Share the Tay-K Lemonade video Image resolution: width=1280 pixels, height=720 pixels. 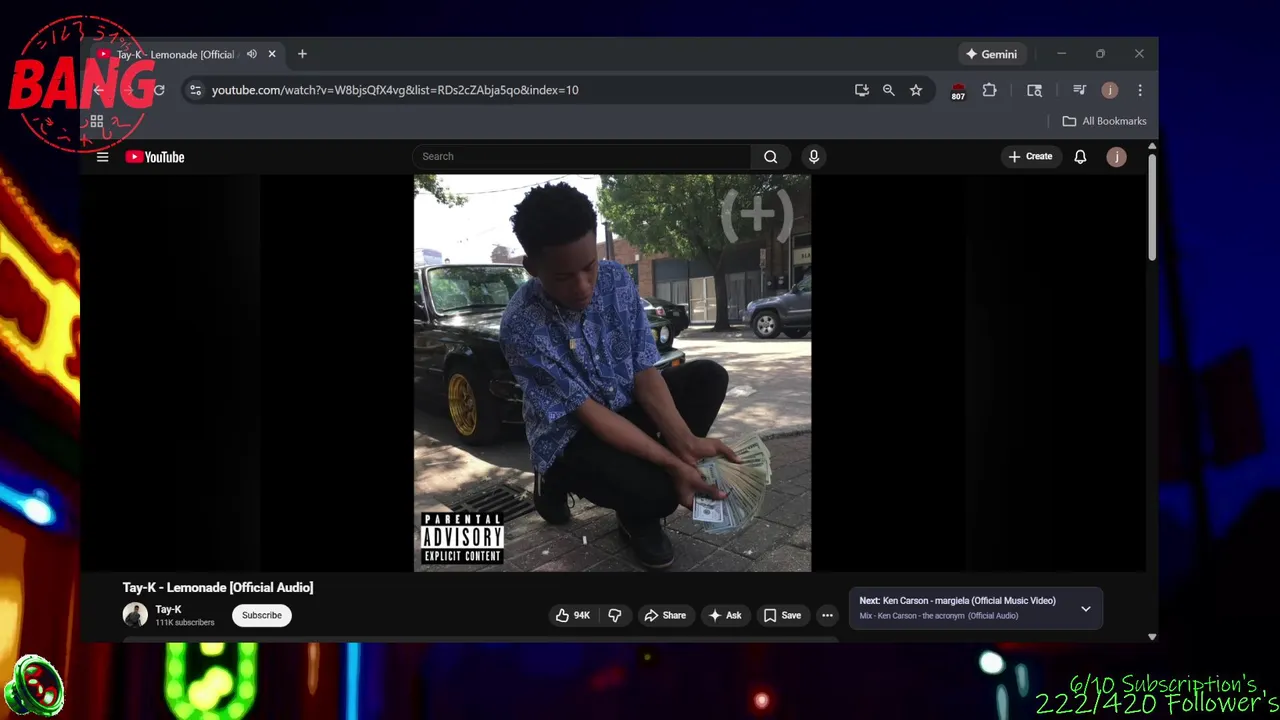tap(665, 616)
